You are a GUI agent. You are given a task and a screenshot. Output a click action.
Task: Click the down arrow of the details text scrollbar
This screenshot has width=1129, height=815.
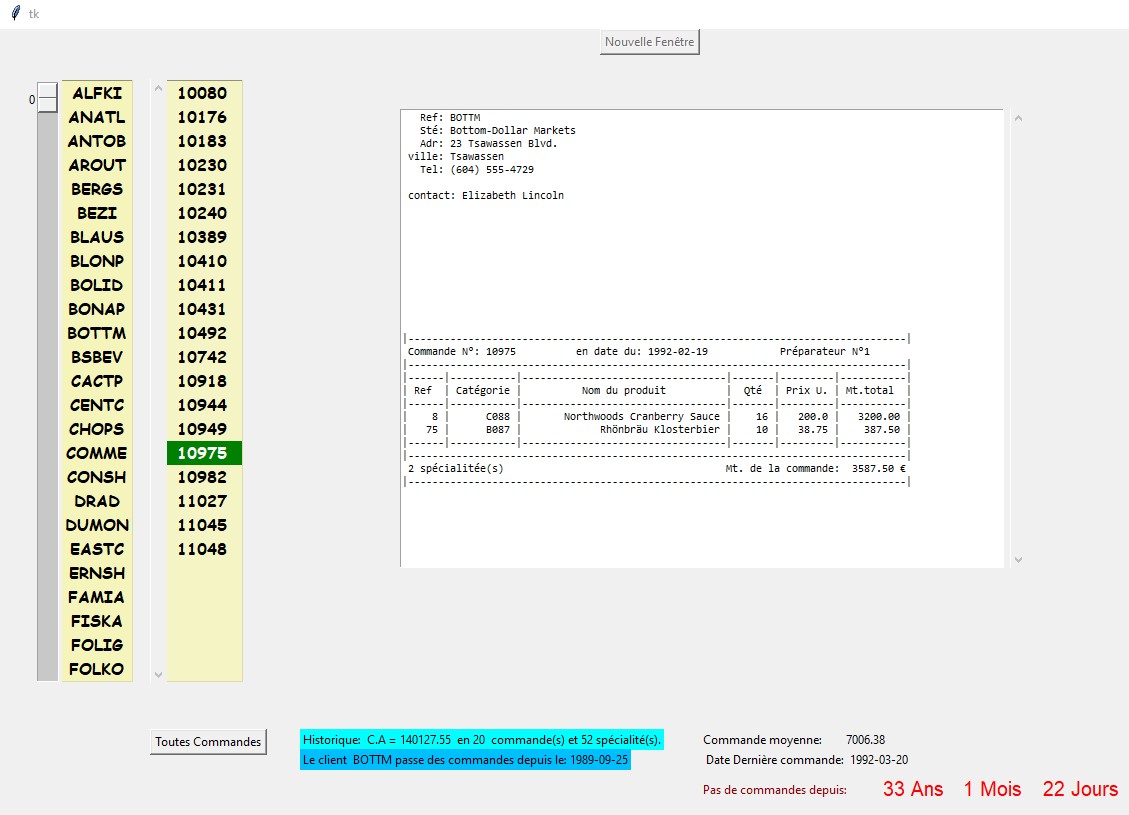point(1018,559)
